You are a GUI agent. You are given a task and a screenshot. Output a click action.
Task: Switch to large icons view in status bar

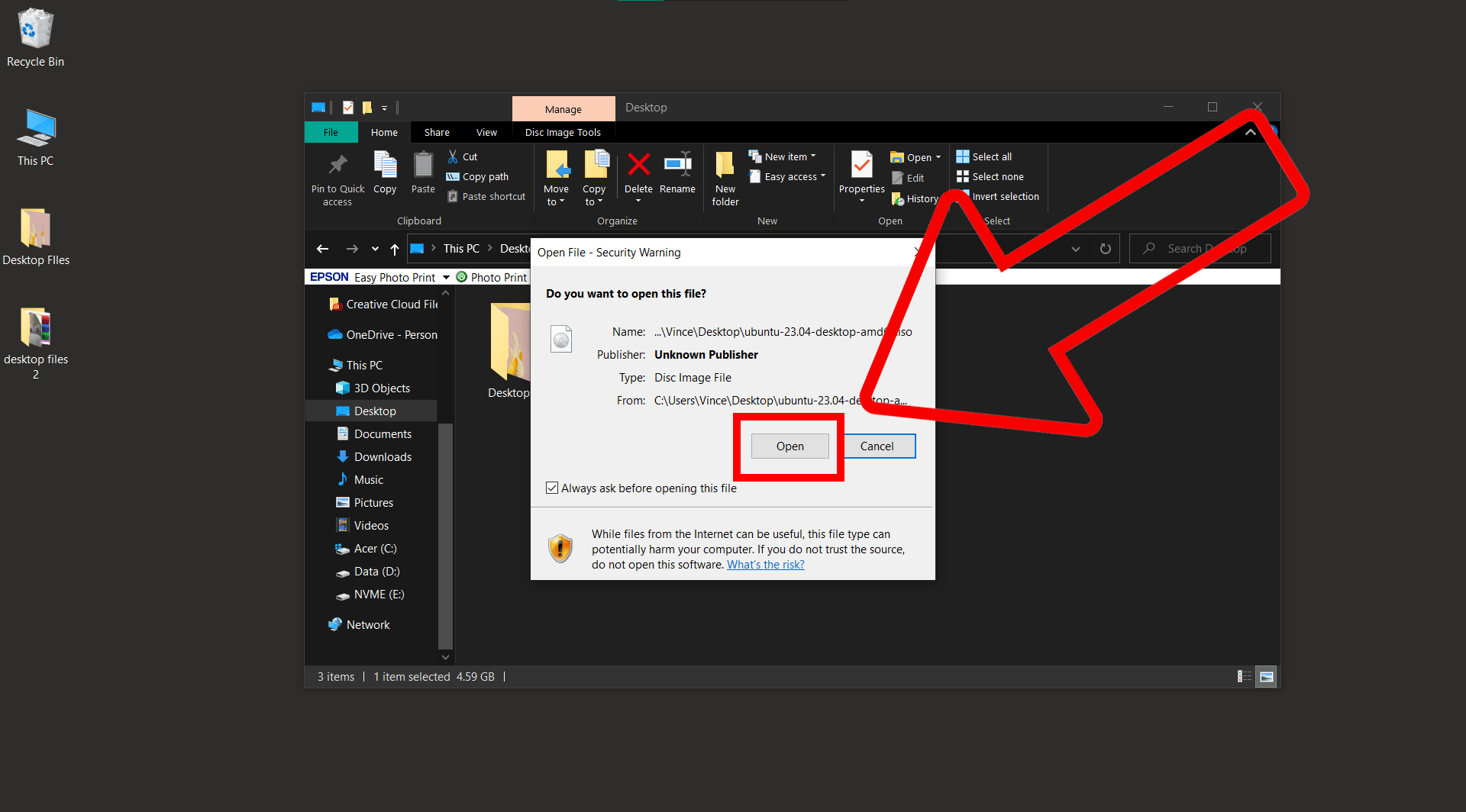coord(1266,676)
